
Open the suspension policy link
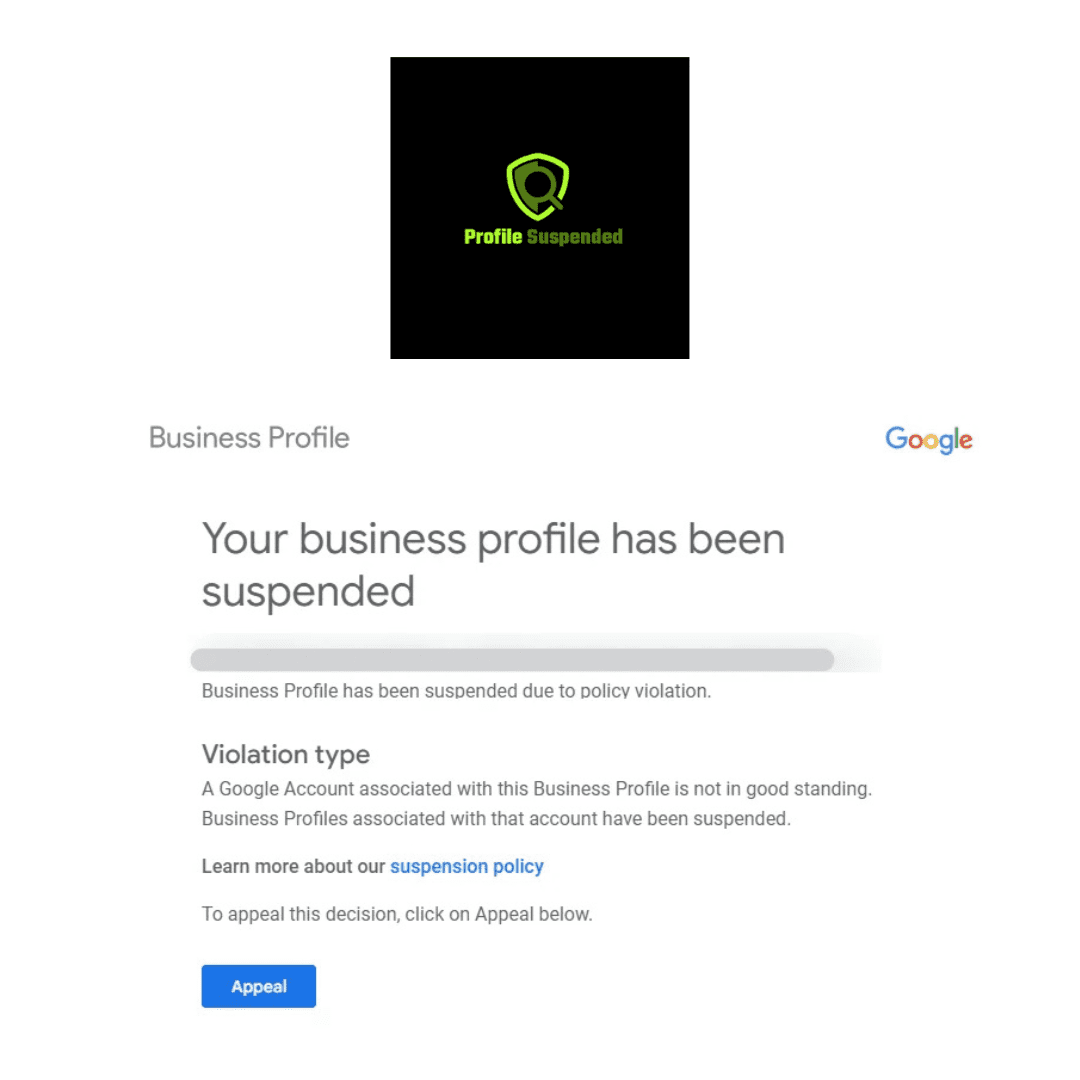point(467,866)
